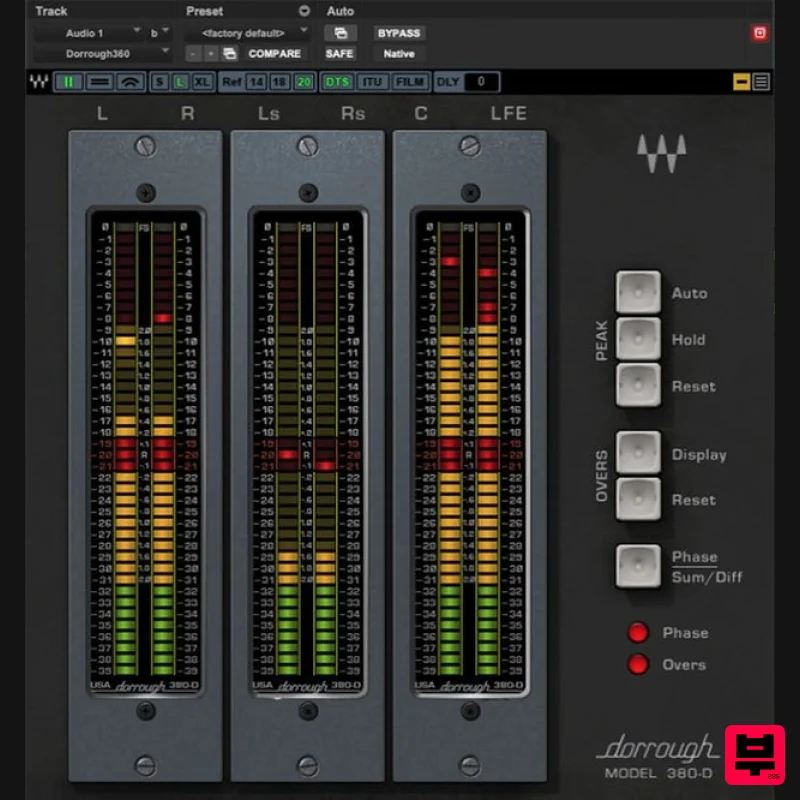
Task: Select the horizontal meter orientation icon
Action: click(x=99, y=82)
